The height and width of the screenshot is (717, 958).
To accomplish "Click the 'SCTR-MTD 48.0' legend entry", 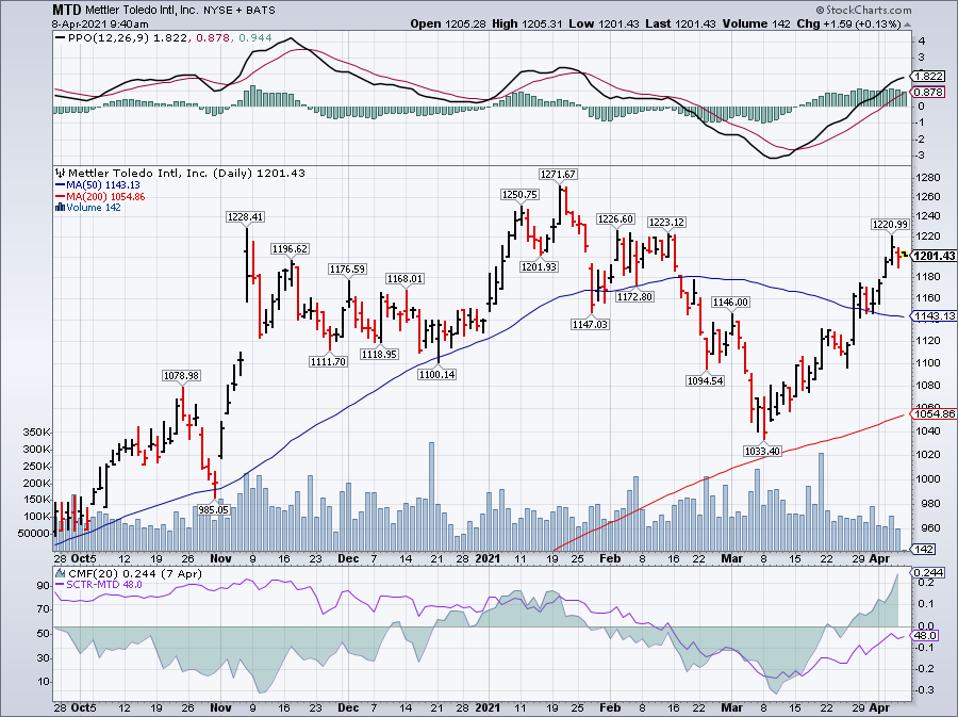I will tap(104, 584).
